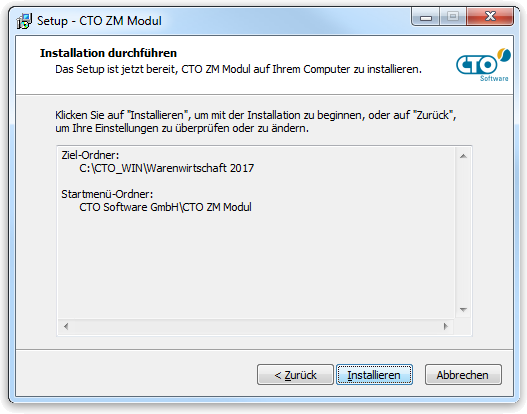The image size is (527, 414).
Task: Cancel setup with the Abbrechen button
Action: click(463, 374)
